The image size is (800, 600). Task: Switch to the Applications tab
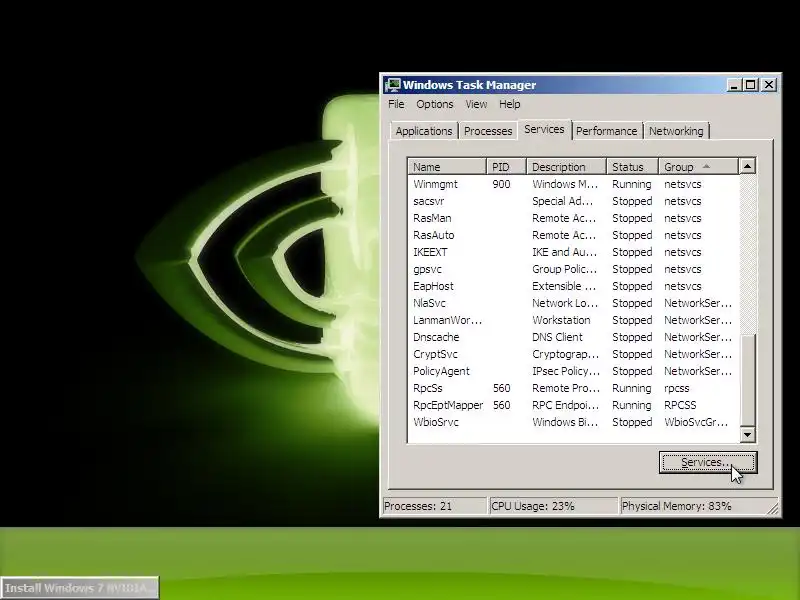(423, 131)
